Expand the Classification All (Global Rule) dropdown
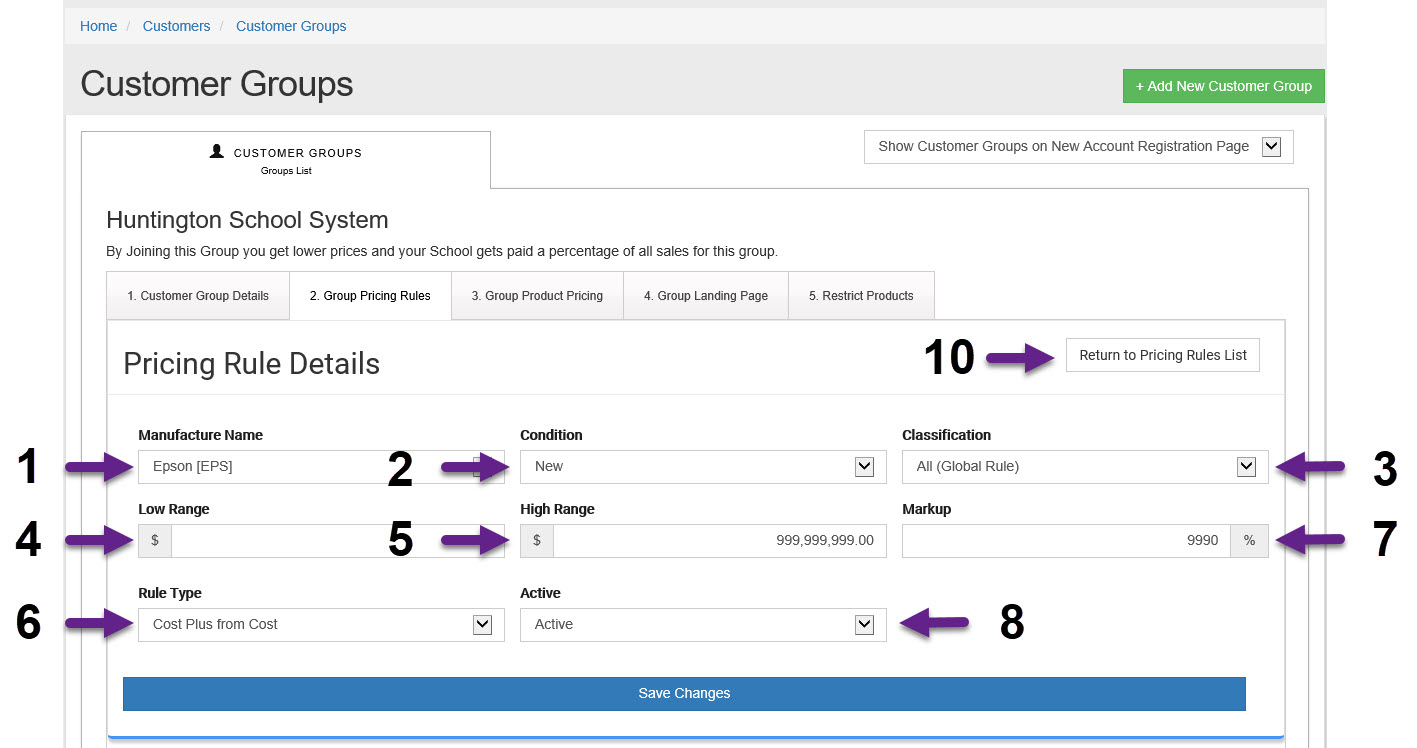 click(1084, 467)
